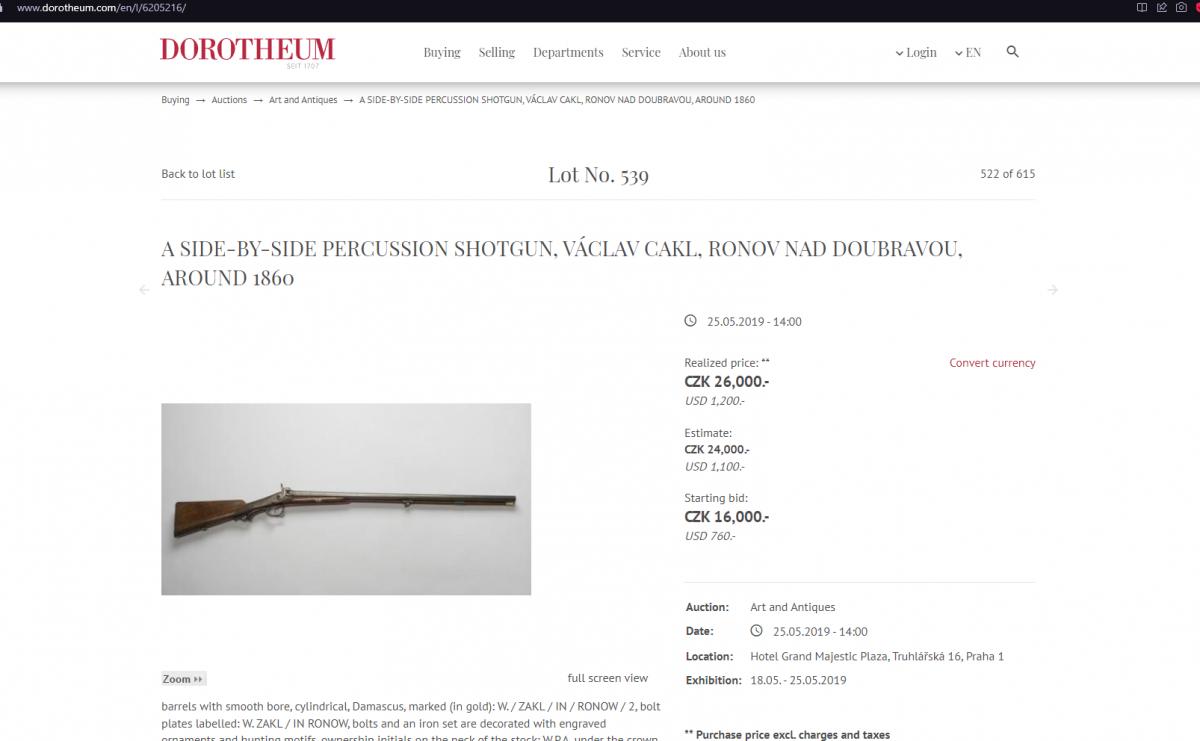Expand the EN language selector
Image resolution: width=1200 pixels, height=741 pixels.
coord(968,52)
